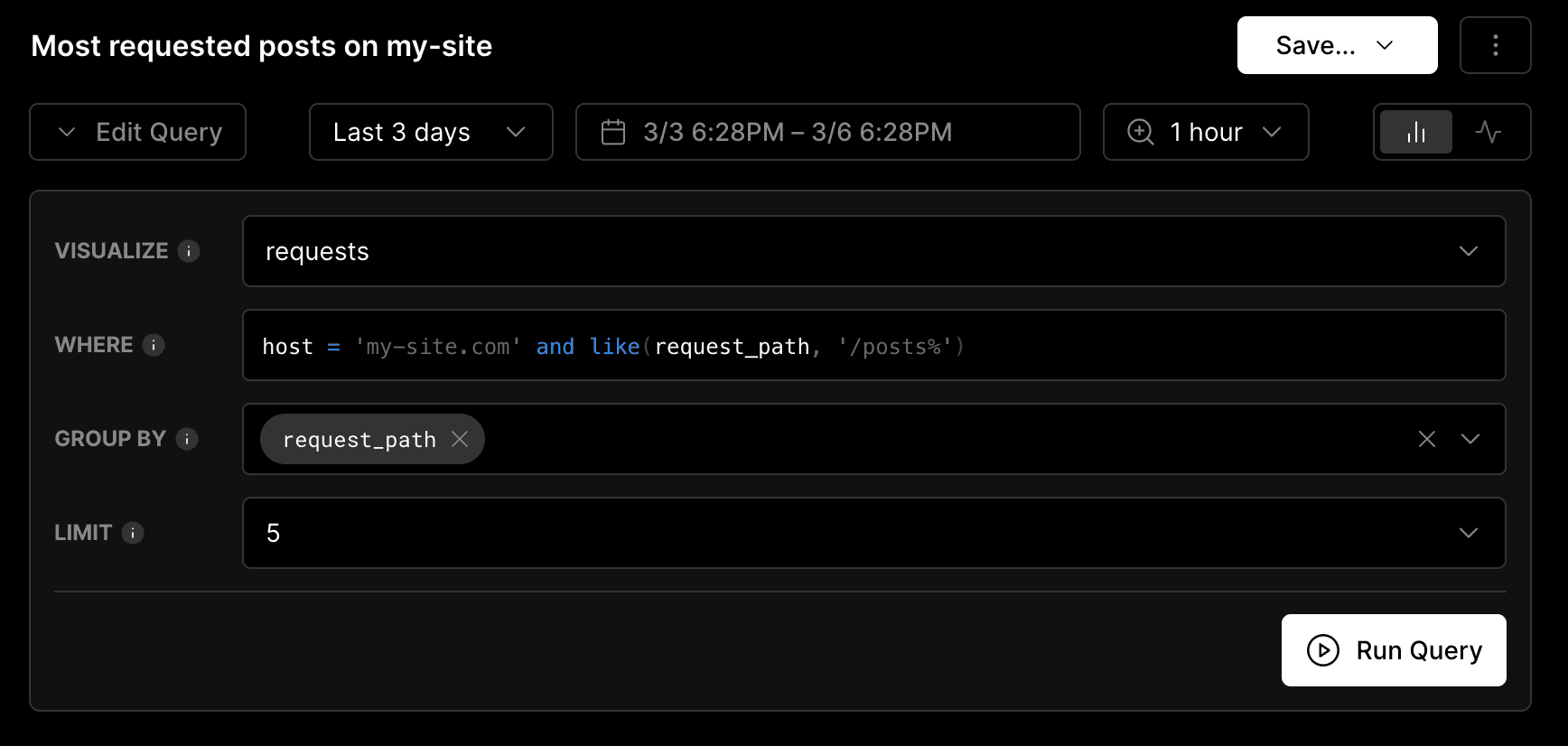Switch to line chart view
Image resolution: width=1568 pixels, height=746 pixels.
pyautogui.click(x=1488, y=133)
